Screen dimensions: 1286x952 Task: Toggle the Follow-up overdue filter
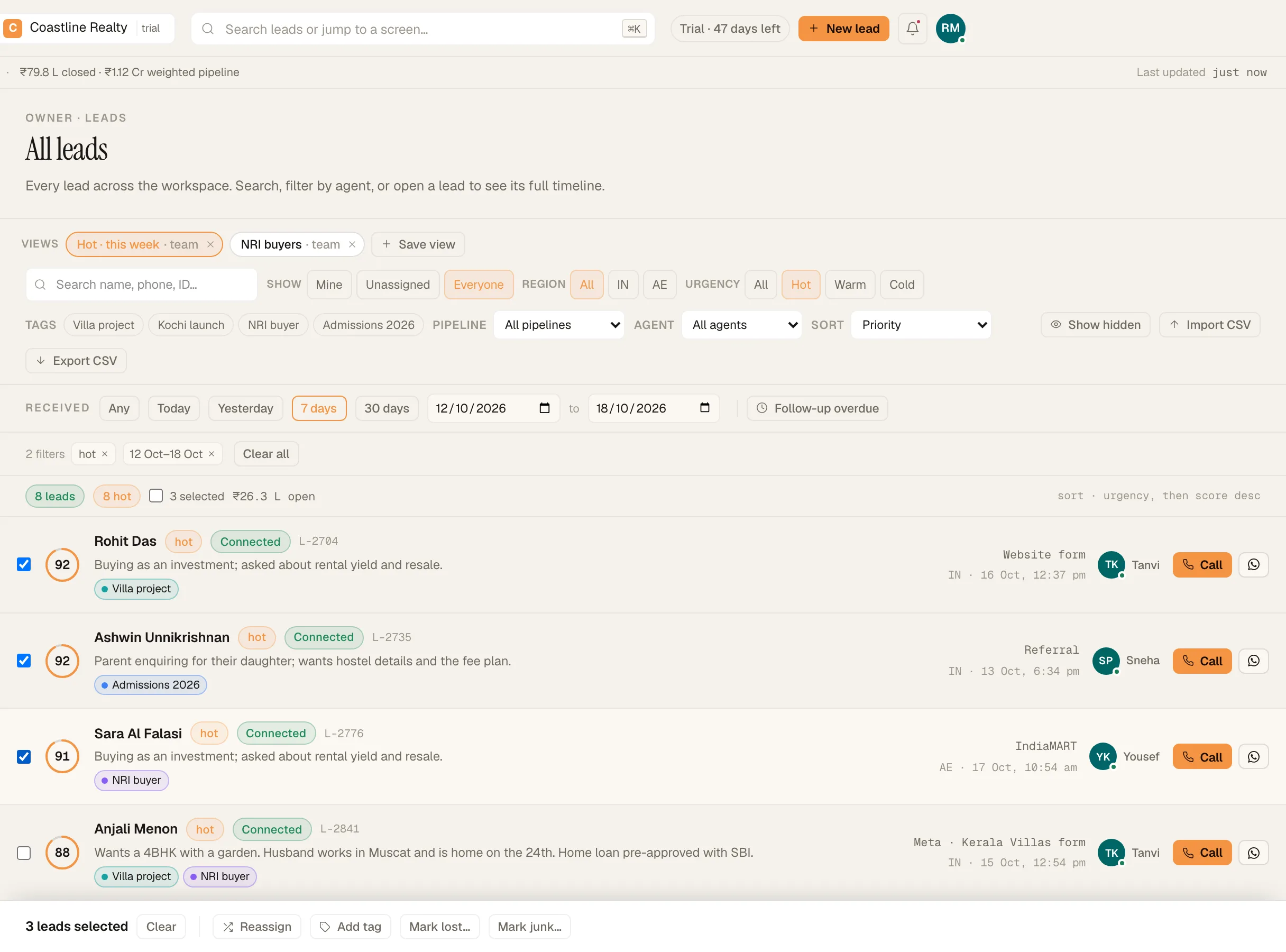pyautogui.click(x=817, y=408)
